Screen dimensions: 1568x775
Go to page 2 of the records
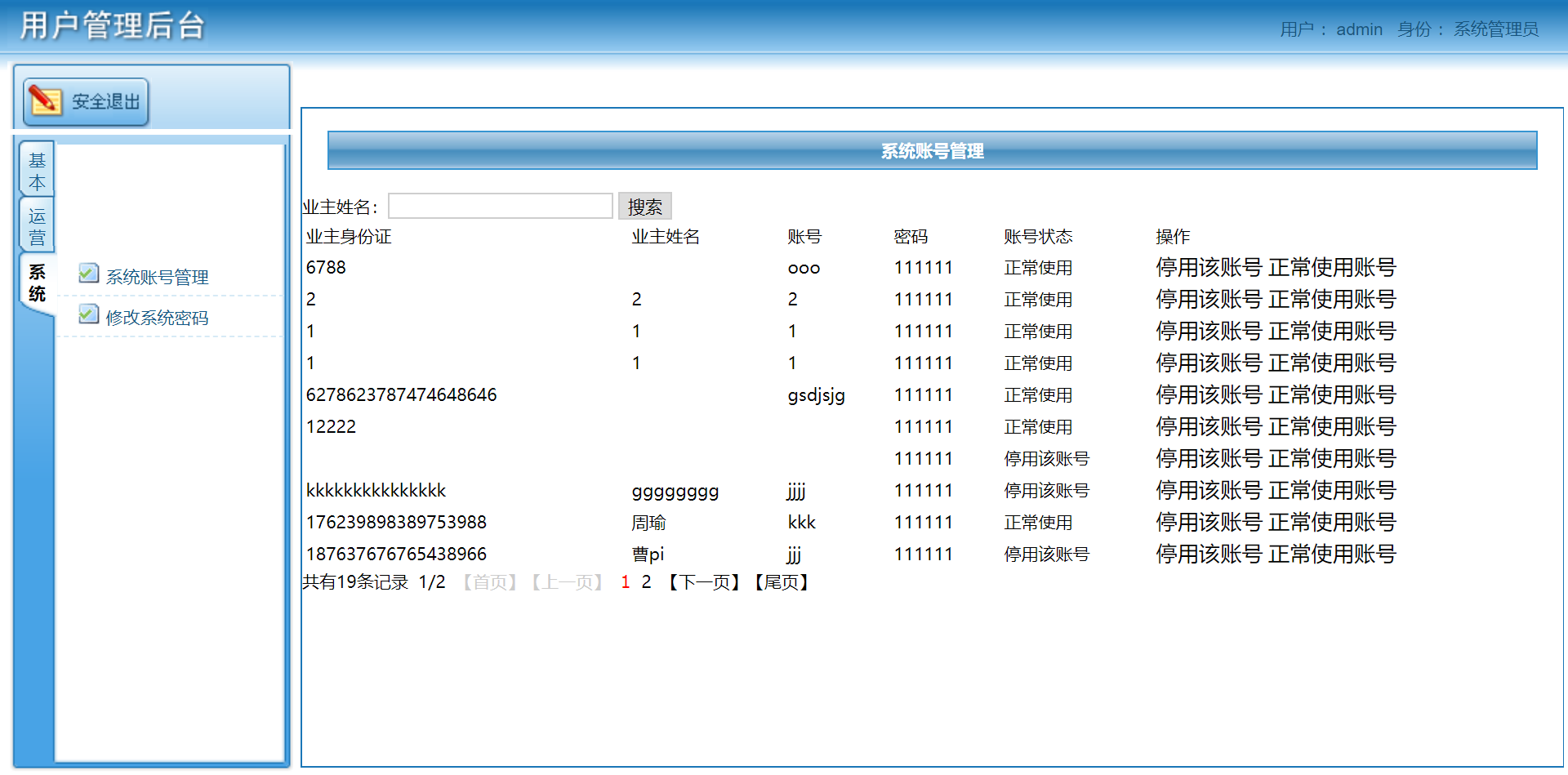click(646, 581)
